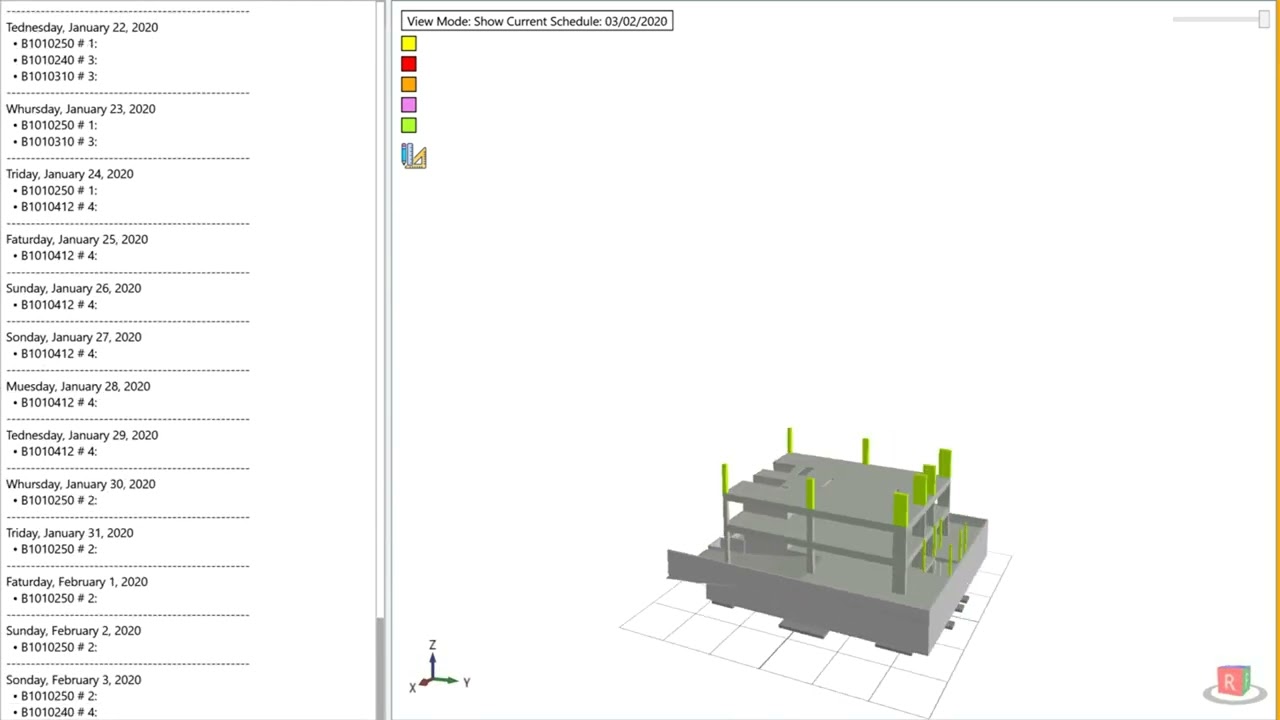Viewport: 1280px width, 720px height.
Task: Select heading Sunday, February 2, 2020
Action: click(74, 631)
